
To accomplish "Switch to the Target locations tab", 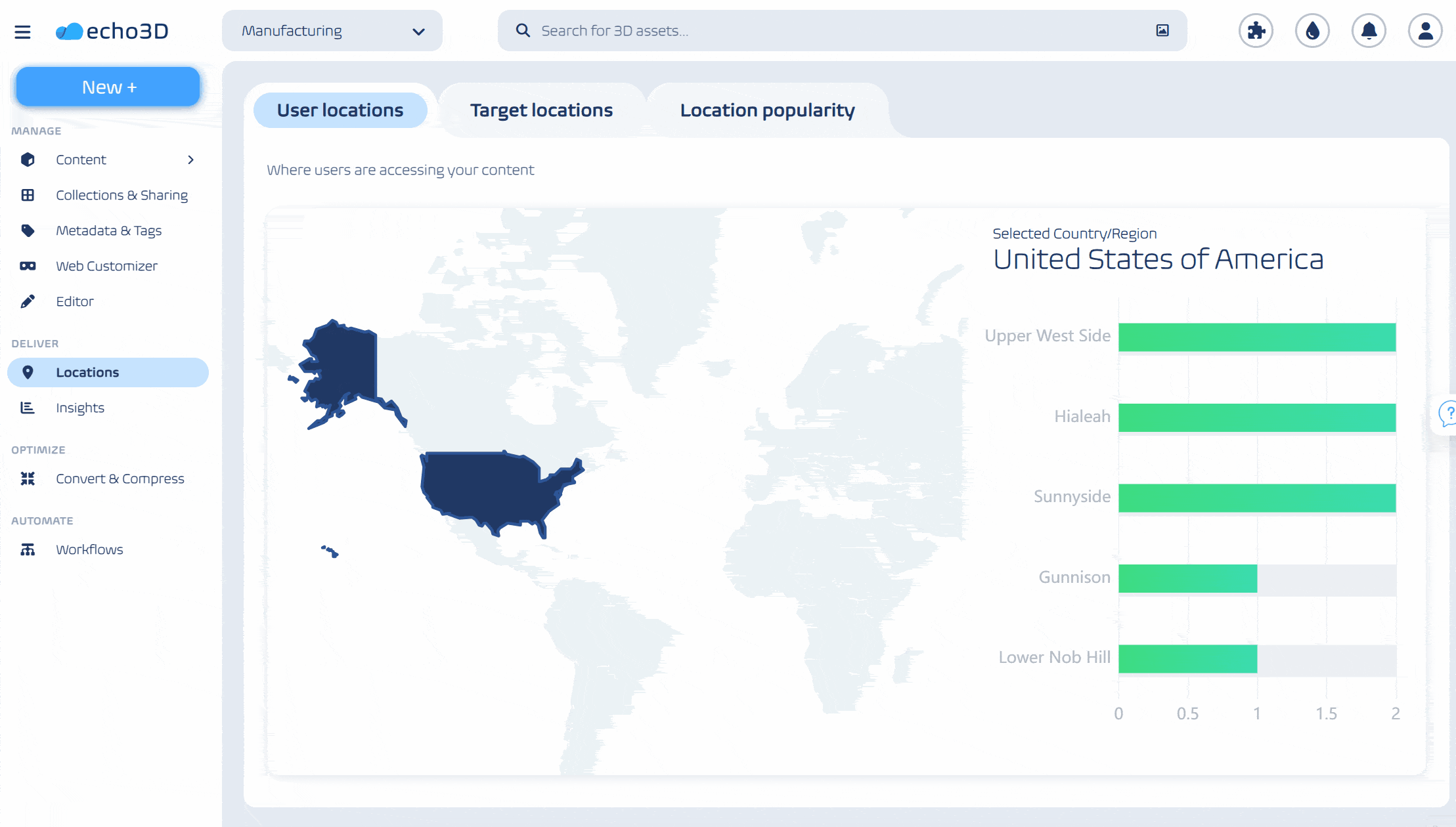I will pos(541,110).
